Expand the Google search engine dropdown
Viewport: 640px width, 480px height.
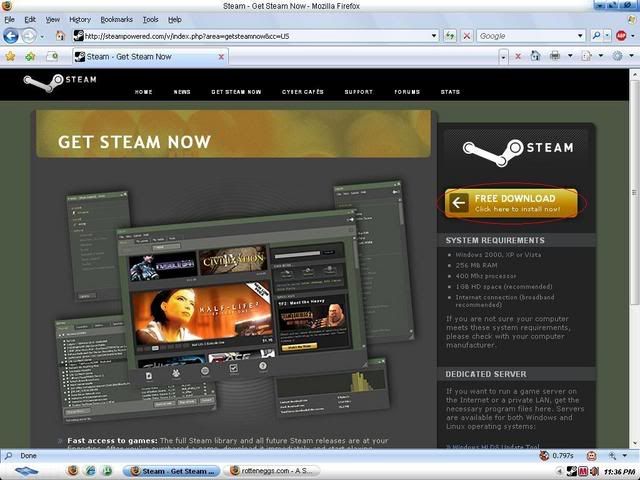pyautogui.click(x=579, y=36)
